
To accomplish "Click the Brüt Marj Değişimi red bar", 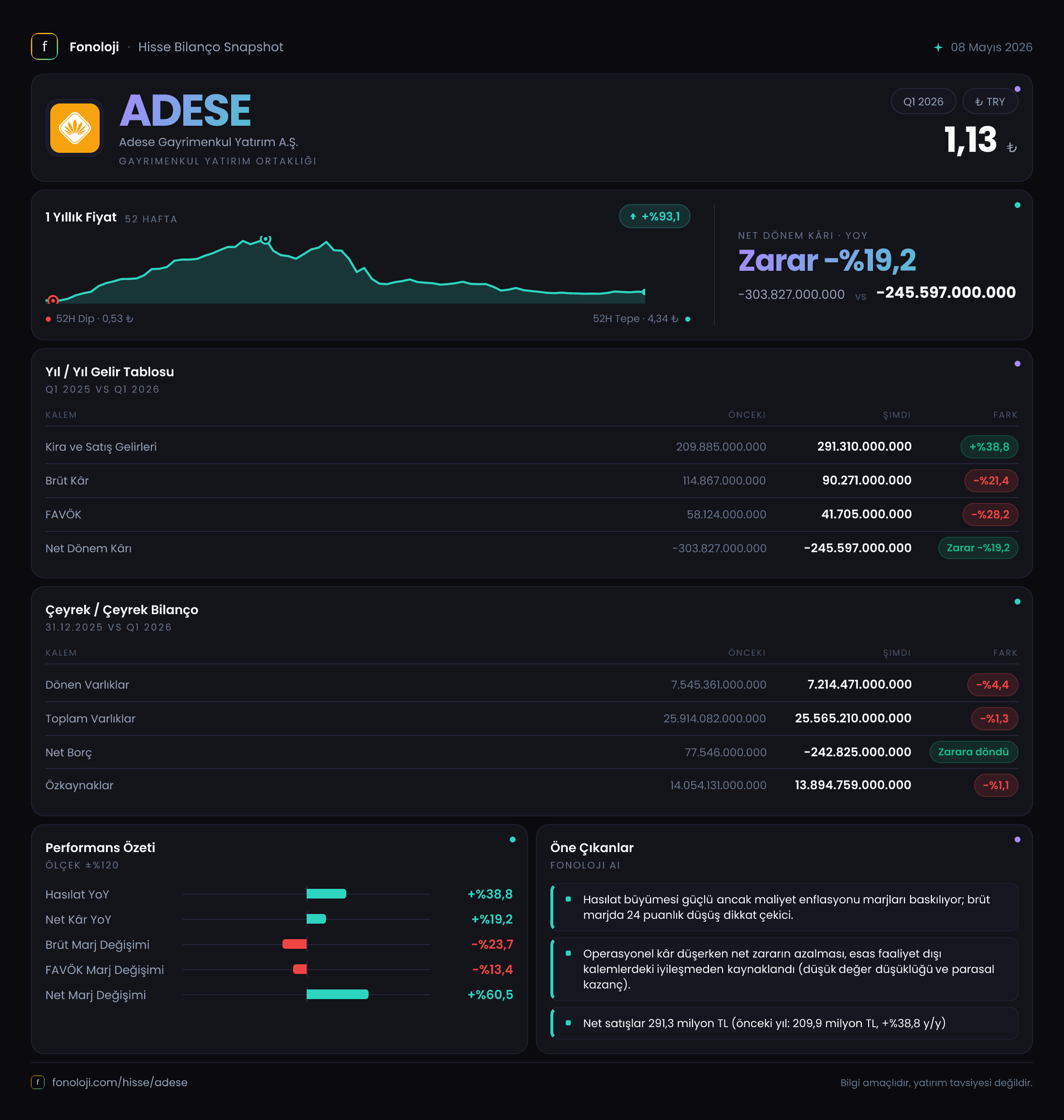I will [295, 944].
